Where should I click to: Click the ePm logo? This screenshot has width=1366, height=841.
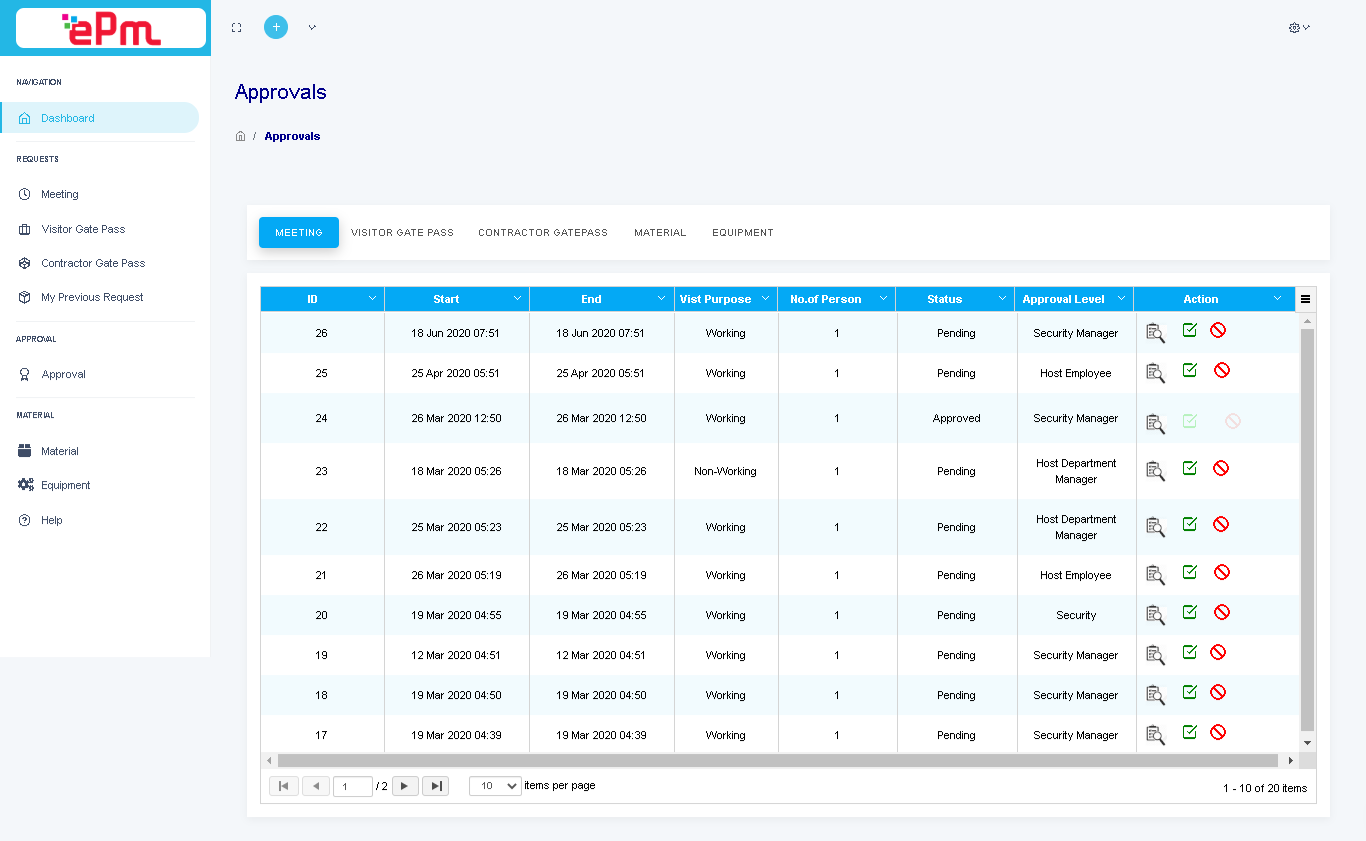click(111, 28)
